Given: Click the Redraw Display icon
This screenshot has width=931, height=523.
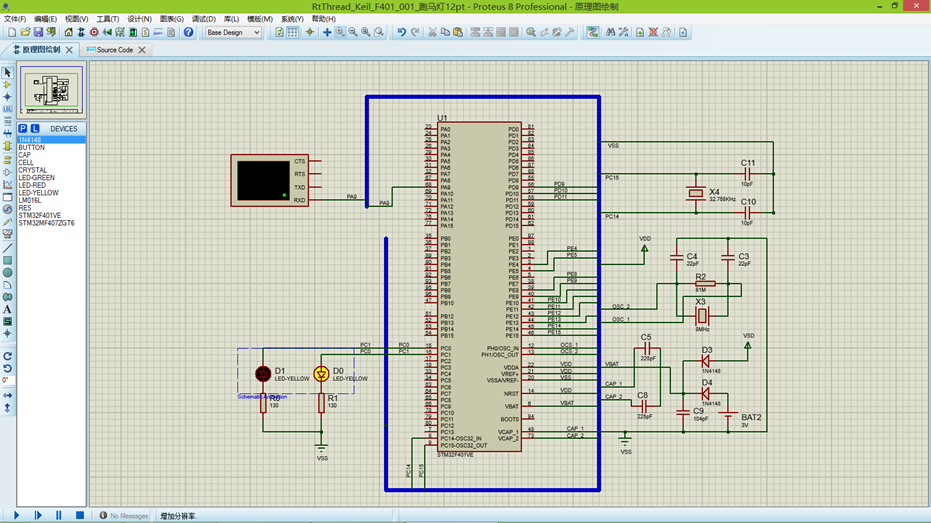Looking at the screenshot, I should tap(280, 32).
